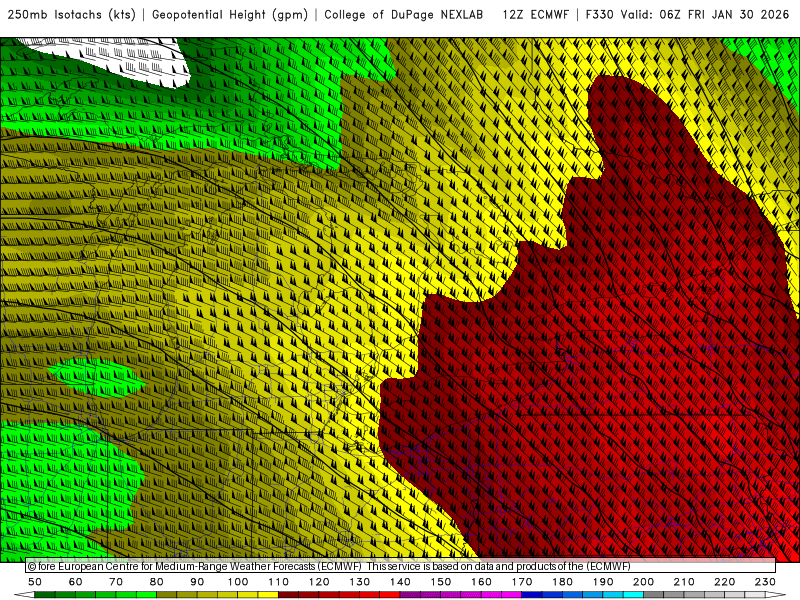This screenshot has height=600, width=800.
Task: Click the legend value "220"
Action: (x=724, y=582)
